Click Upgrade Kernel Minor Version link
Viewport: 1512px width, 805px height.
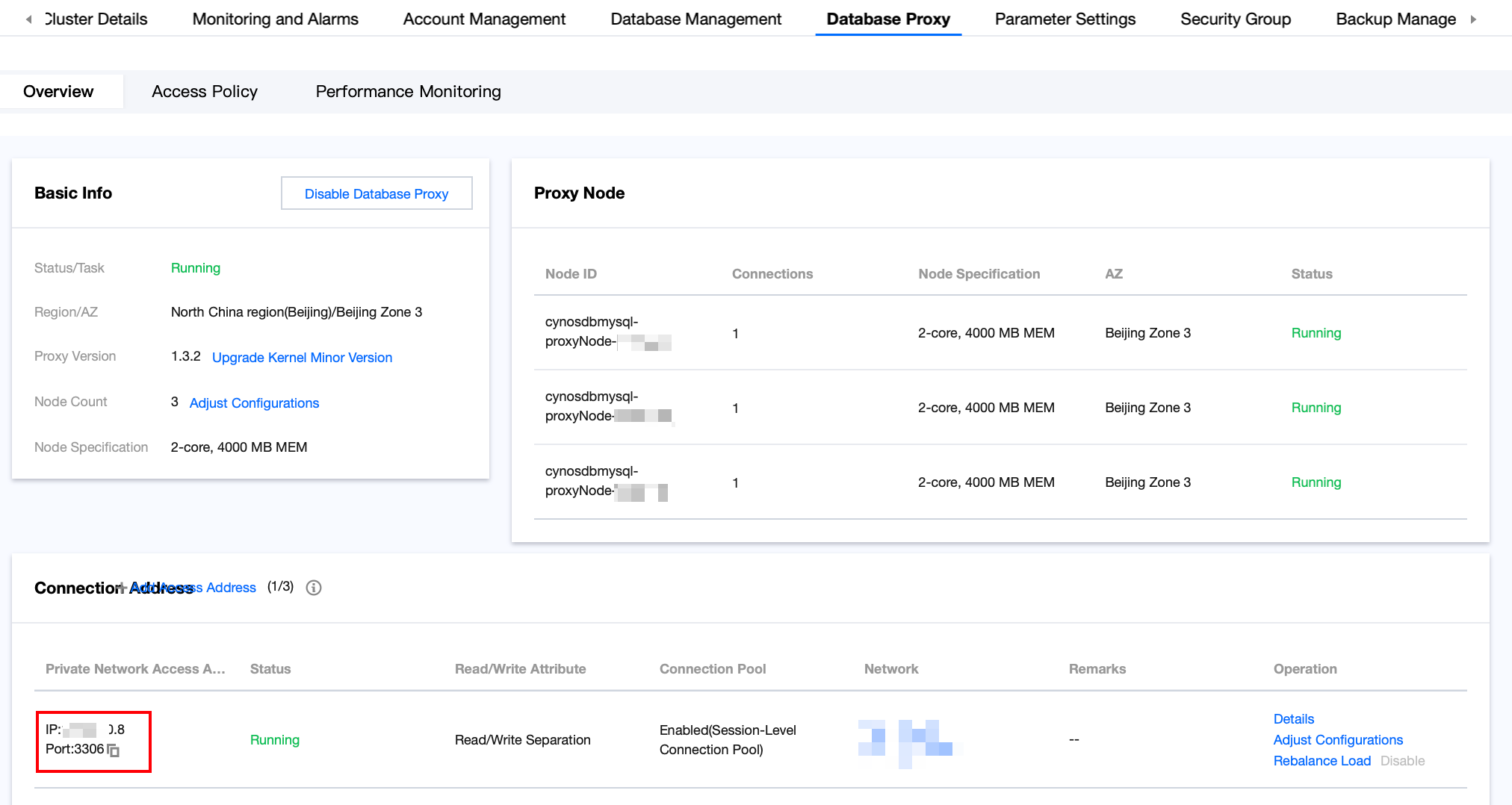(x=302, y=358)
